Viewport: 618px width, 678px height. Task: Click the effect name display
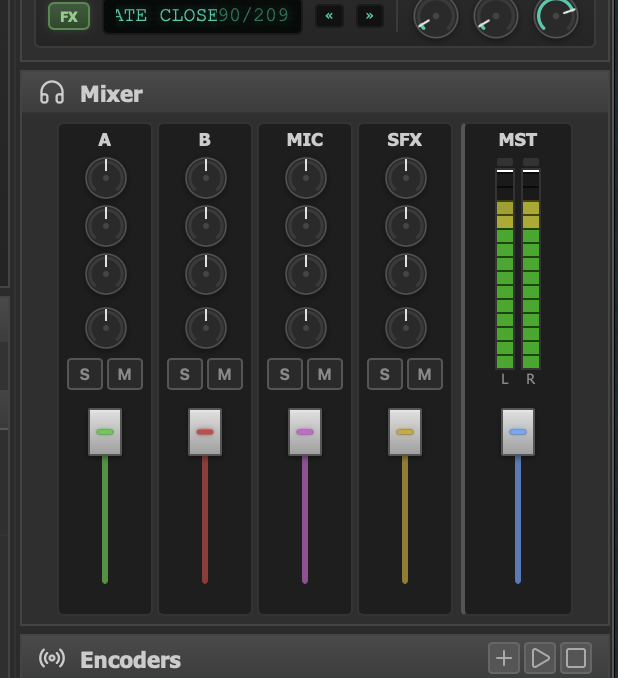click(201, 16)
